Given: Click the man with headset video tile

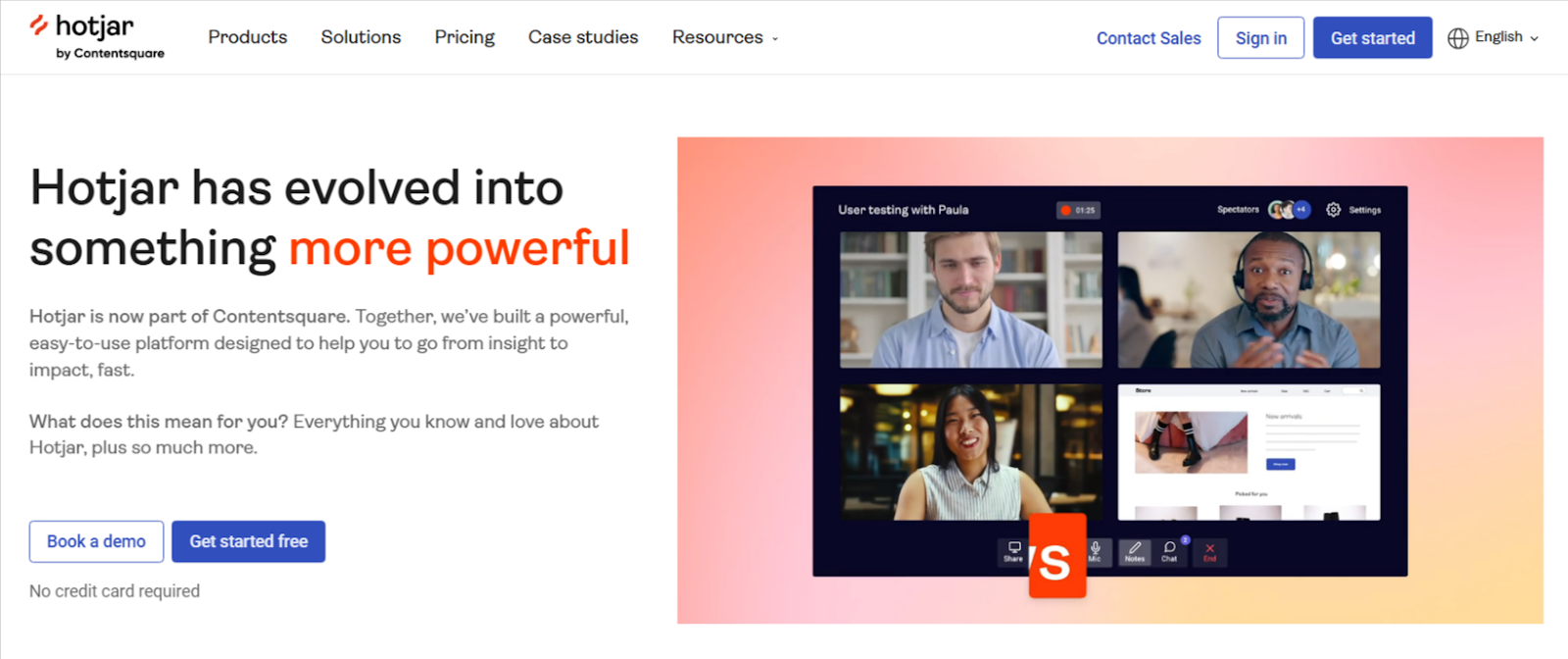Looking at the screenshot, I should tap(1249, 299).
